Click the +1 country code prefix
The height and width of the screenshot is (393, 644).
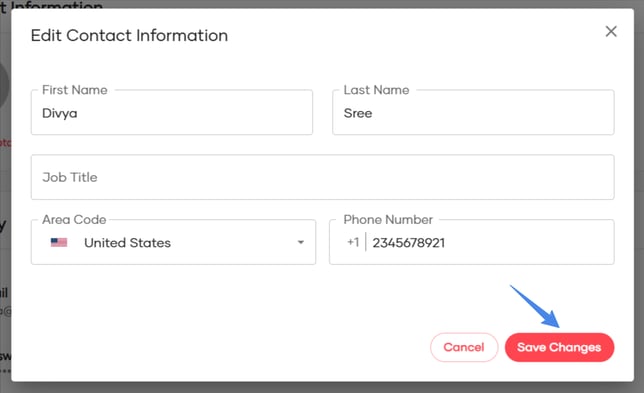point(353,242)
